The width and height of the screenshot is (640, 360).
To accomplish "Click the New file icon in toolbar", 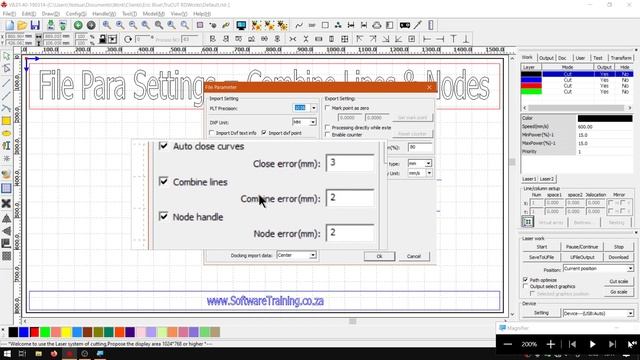I will 10,25.
